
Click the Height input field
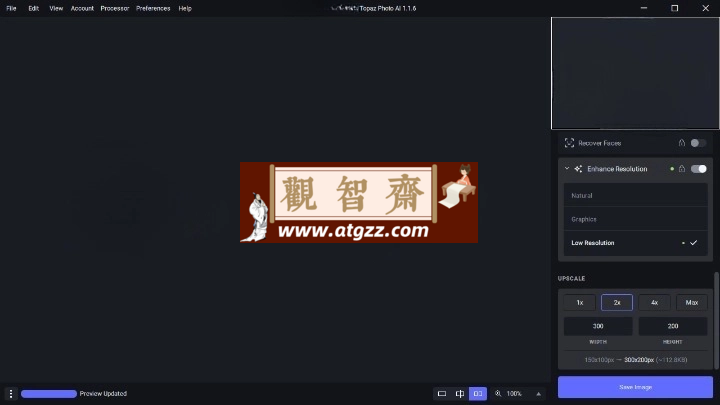click(x=673, y=326)
